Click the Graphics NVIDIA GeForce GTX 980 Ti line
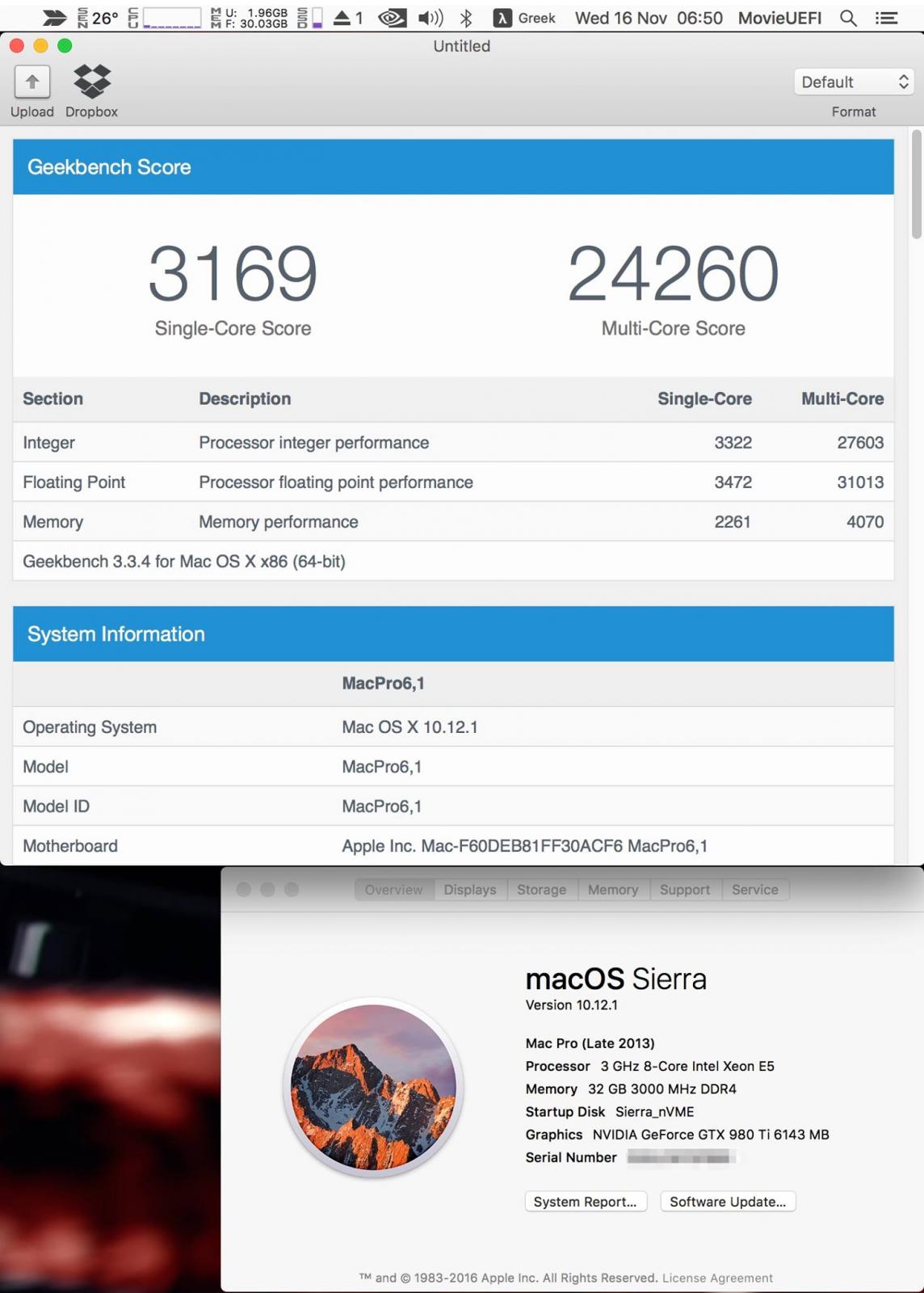The image size is (924, 1293). (x=677, y=1135)
